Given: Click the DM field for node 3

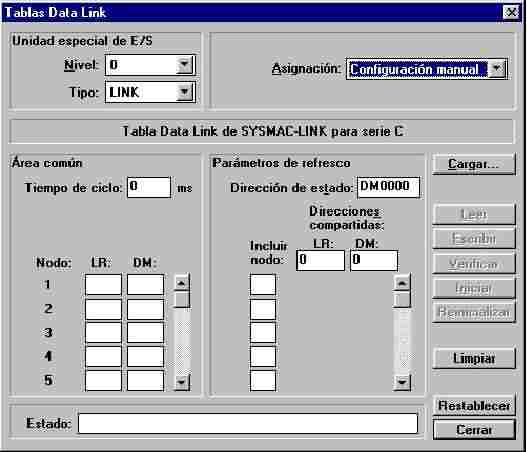Looking at the screenshot, I should 146,332.
